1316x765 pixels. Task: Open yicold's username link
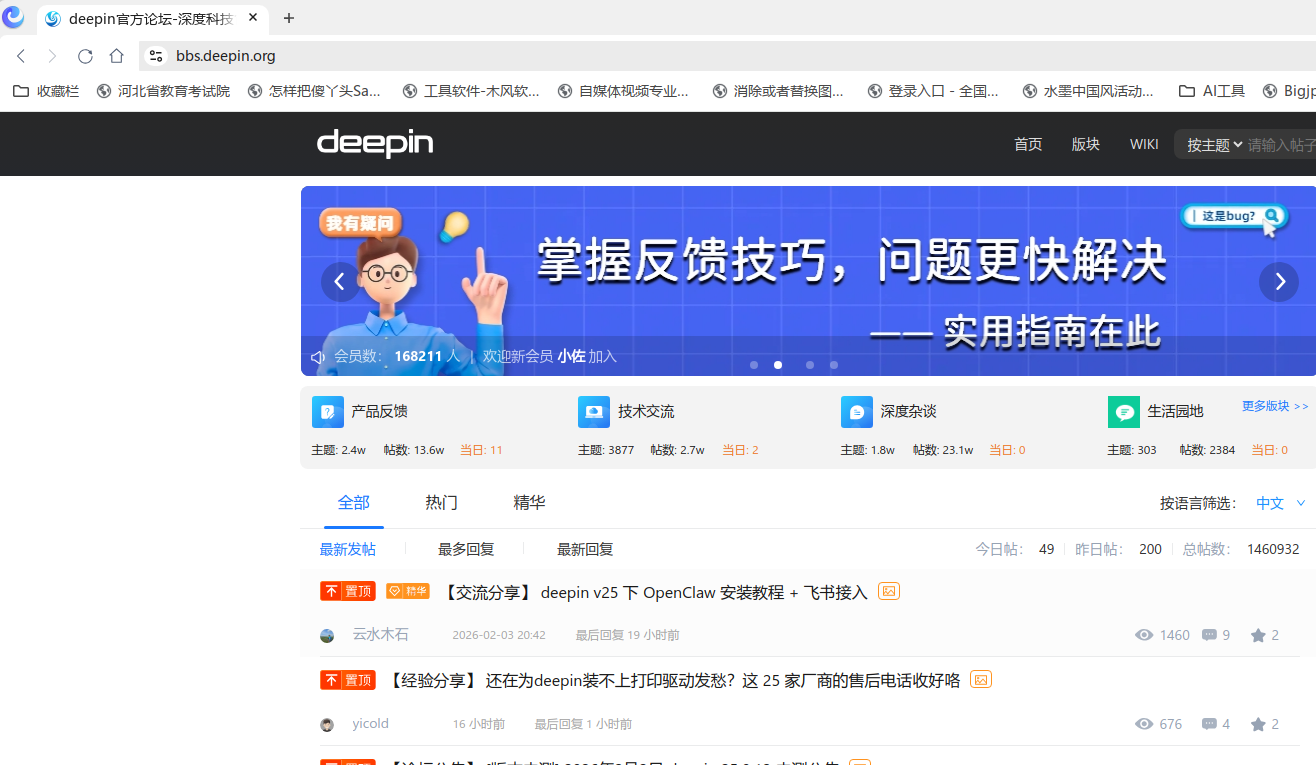(x=371, y=724)
